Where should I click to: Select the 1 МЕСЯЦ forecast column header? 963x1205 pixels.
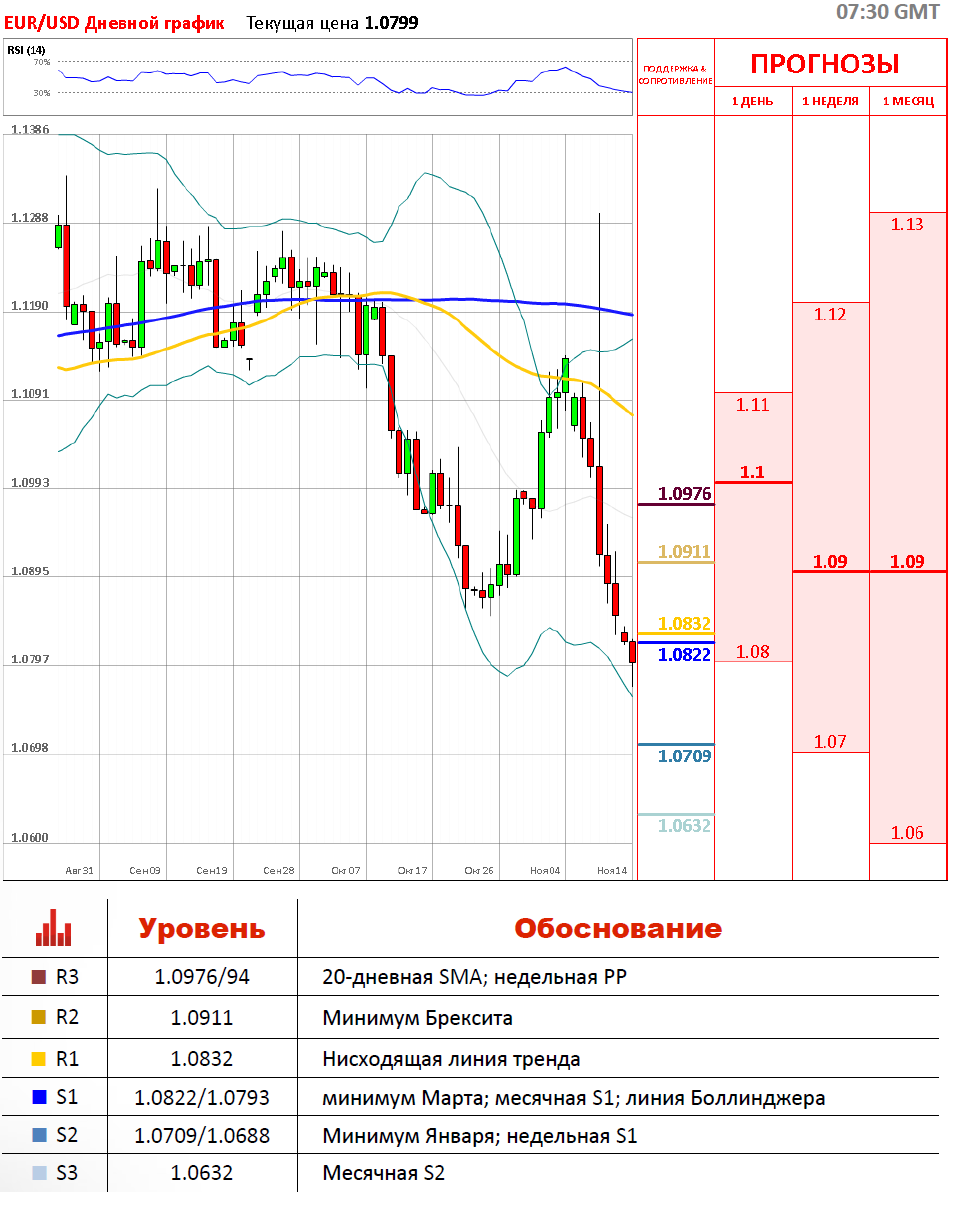(907, 101)
